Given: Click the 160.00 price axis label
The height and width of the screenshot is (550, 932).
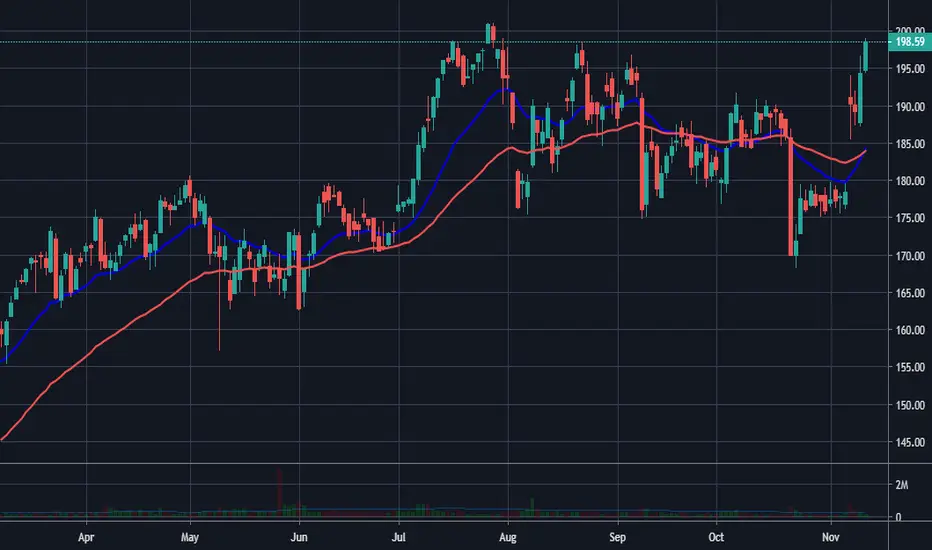Looking at the screenshot, I should 910,330.
